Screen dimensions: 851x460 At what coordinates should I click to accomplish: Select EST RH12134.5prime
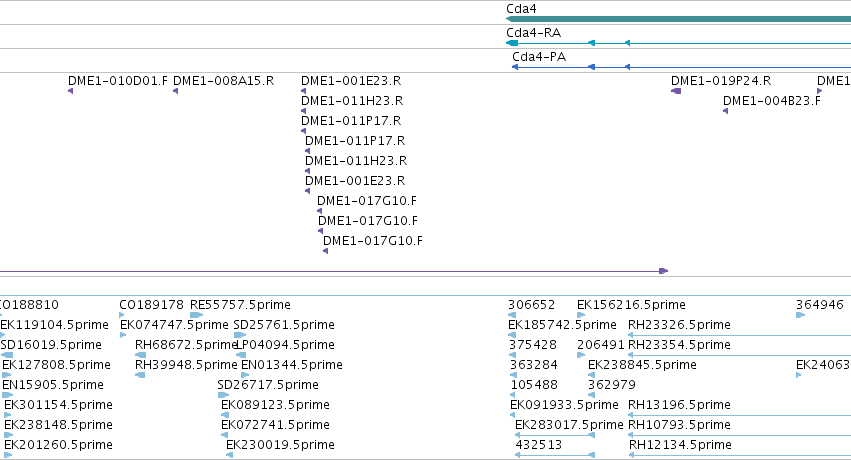coord(680,445)
